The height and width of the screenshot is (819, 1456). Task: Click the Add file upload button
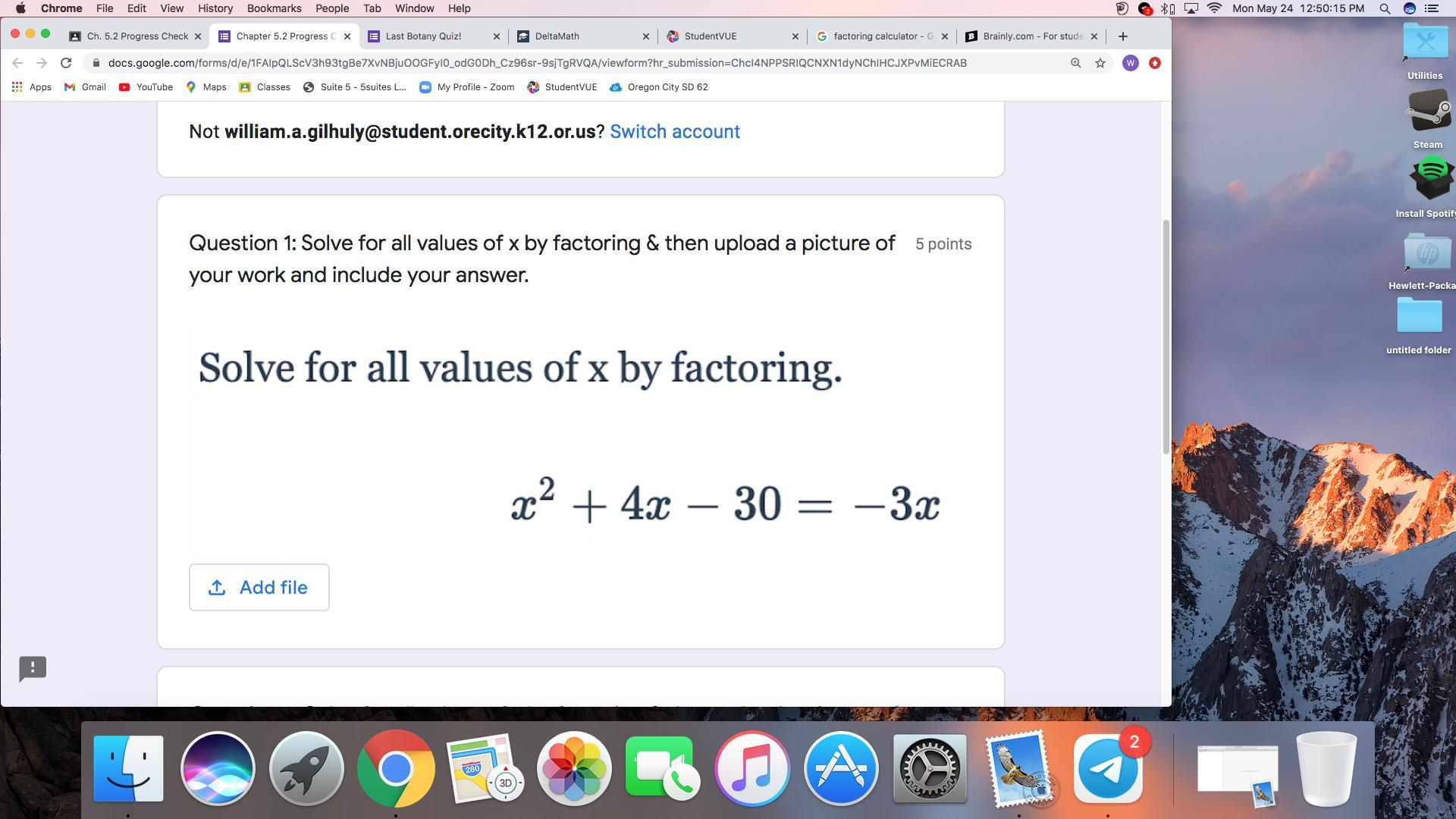(259, 587)
